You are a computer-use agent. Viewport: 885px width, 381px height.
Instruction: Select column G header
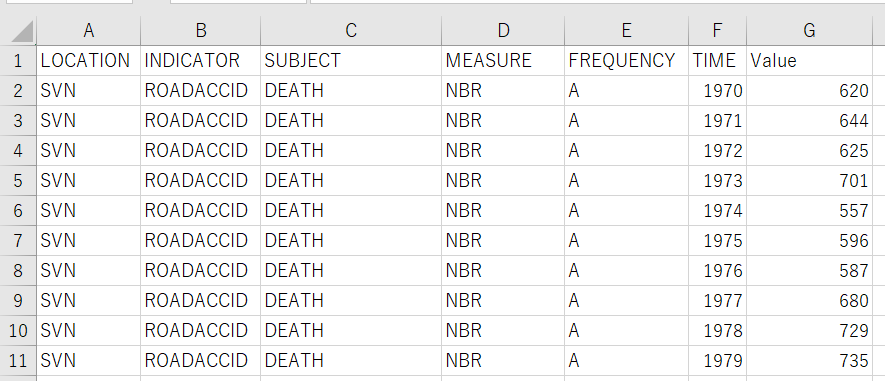pyautogui.click(x=809, y=31)
